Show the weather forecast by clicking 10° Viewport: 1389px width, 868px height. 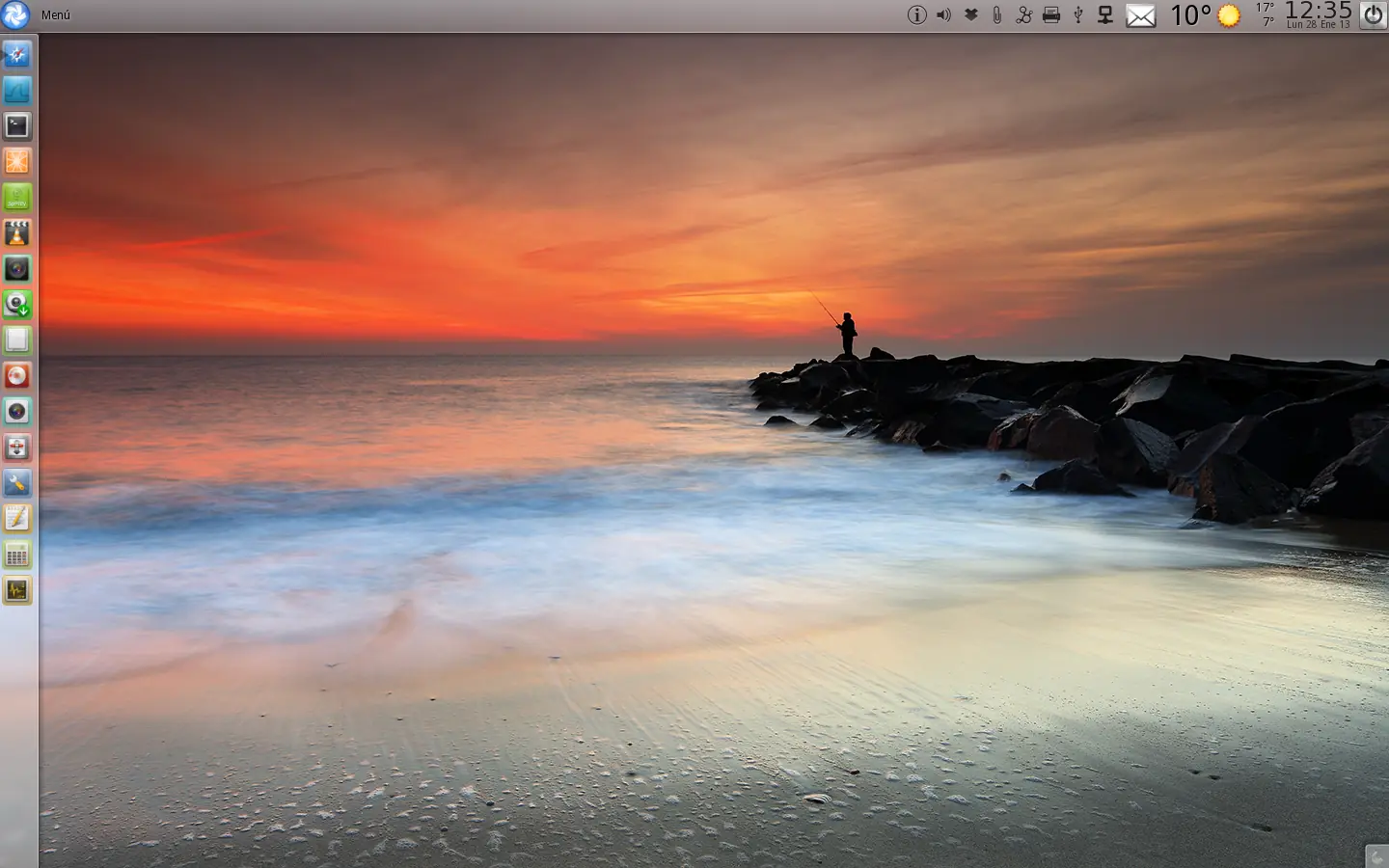tap(1189, 15)
